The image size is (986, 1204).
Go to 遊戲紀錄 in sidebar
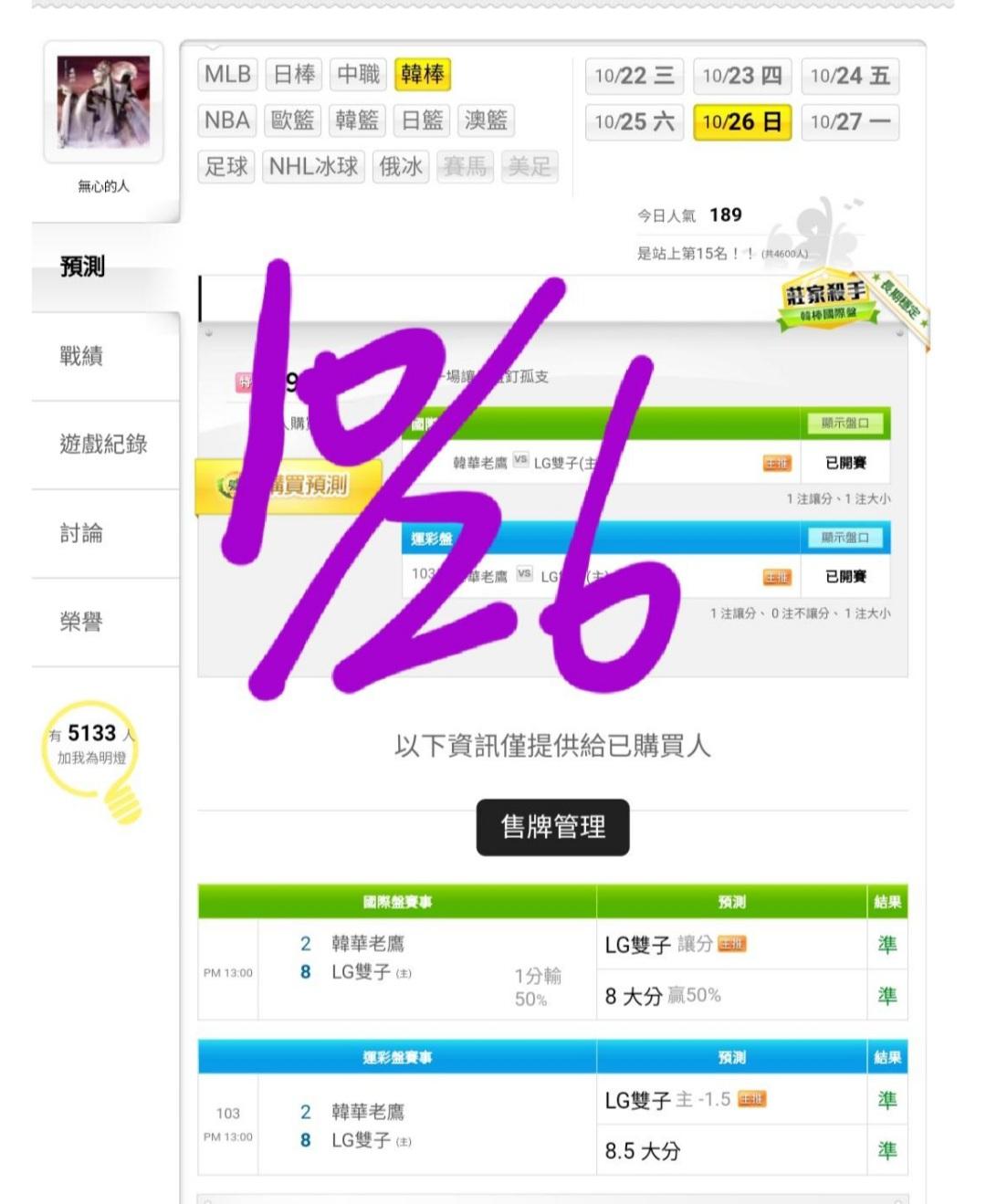(x=105, y=445)
